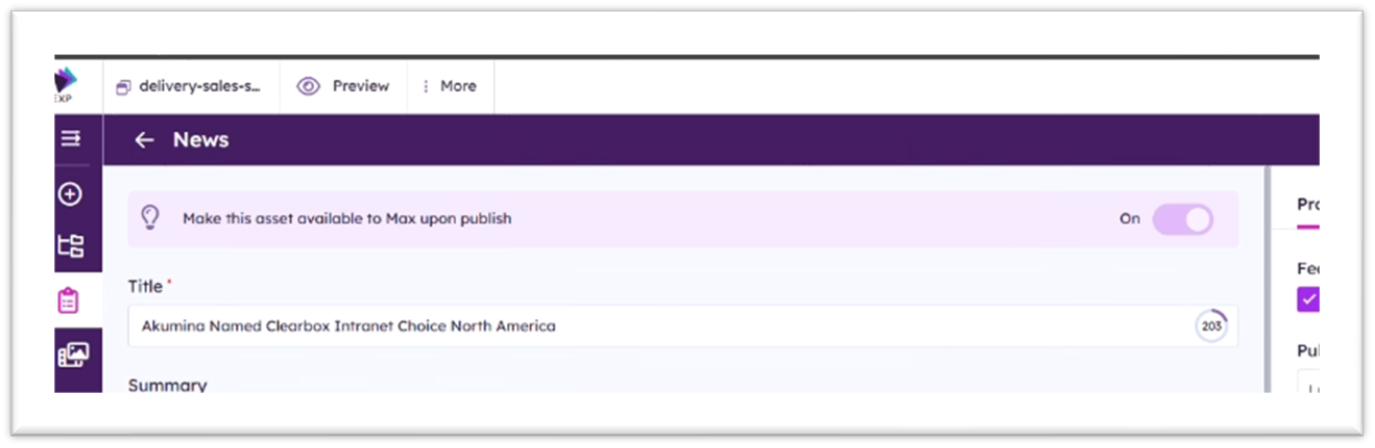Click the Summary field label
This screenshot has height=448, width=1375.
[167, 385]
